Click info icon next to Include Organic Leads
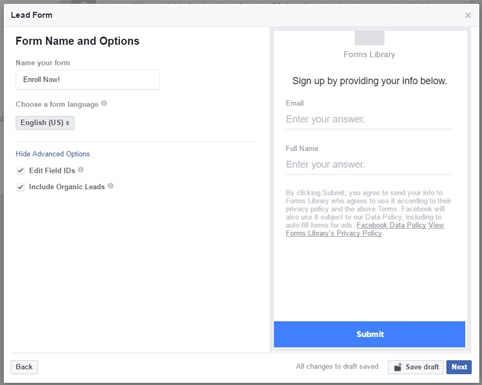The width and height of the screenshot is (482, 385). click(111, 186)
